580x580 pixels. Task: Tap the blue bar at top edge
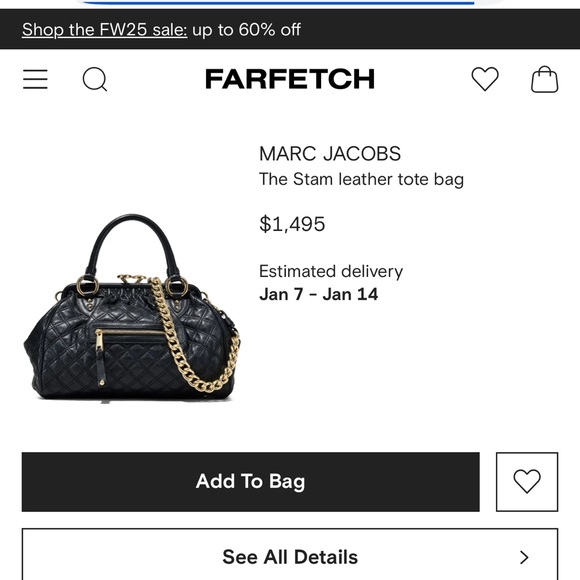coord(277,2)
